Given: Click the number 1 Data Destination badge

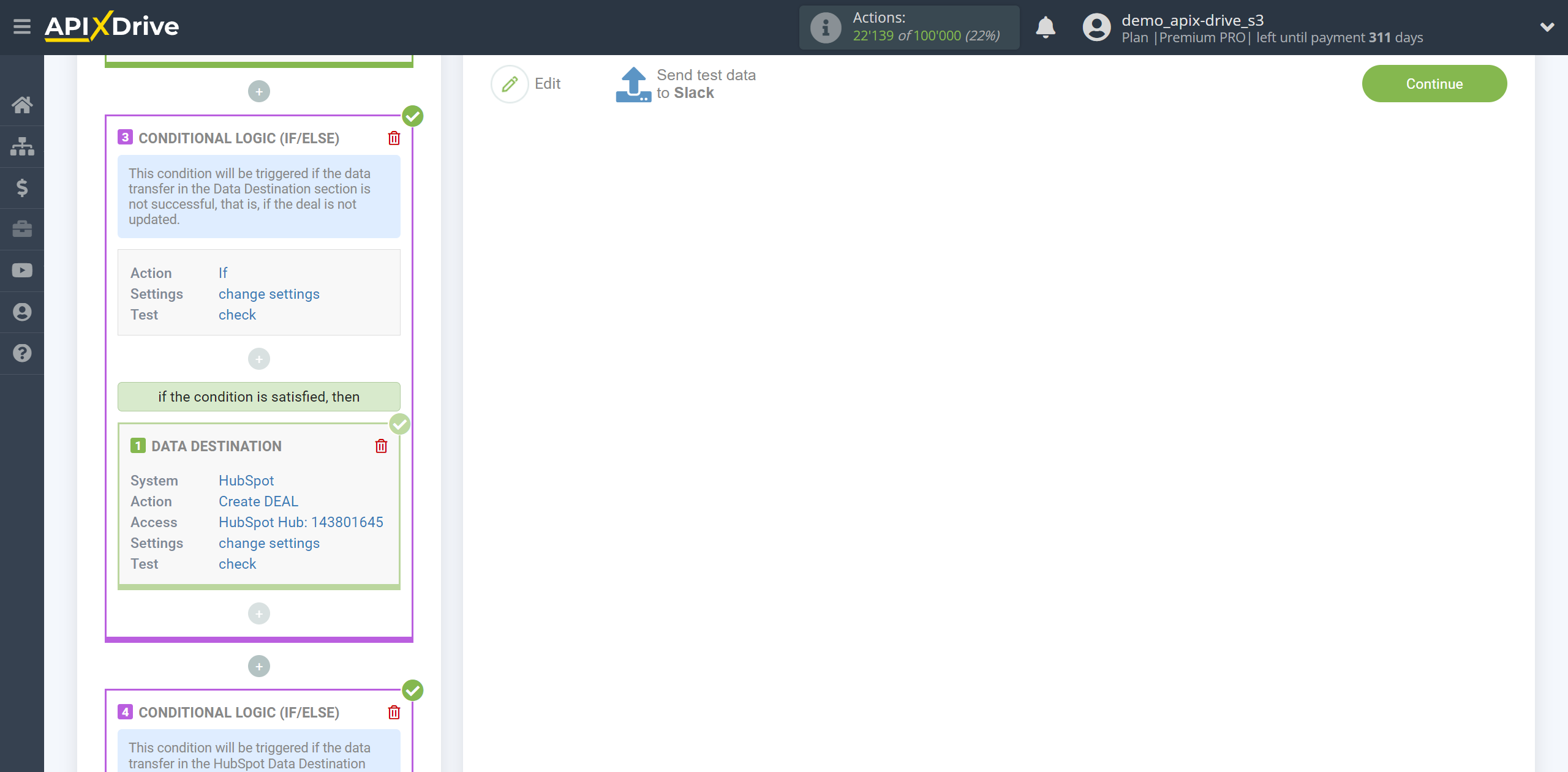Looking at the screenshot, I should pyautogui.click(x=138, y=445).
